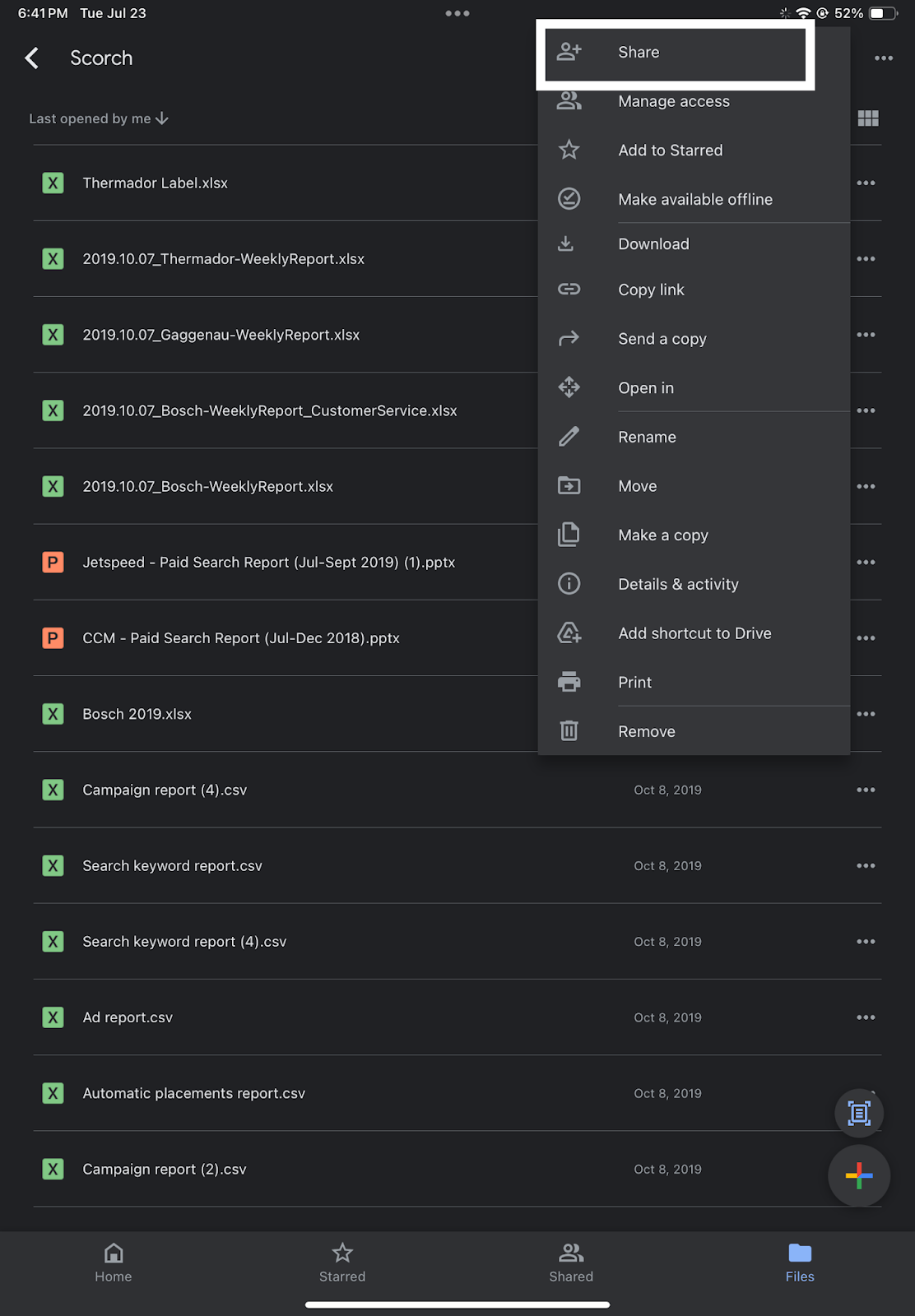Switch to the Starred tab
This screenshot has width=915, height=1316.
point(342,1263)
